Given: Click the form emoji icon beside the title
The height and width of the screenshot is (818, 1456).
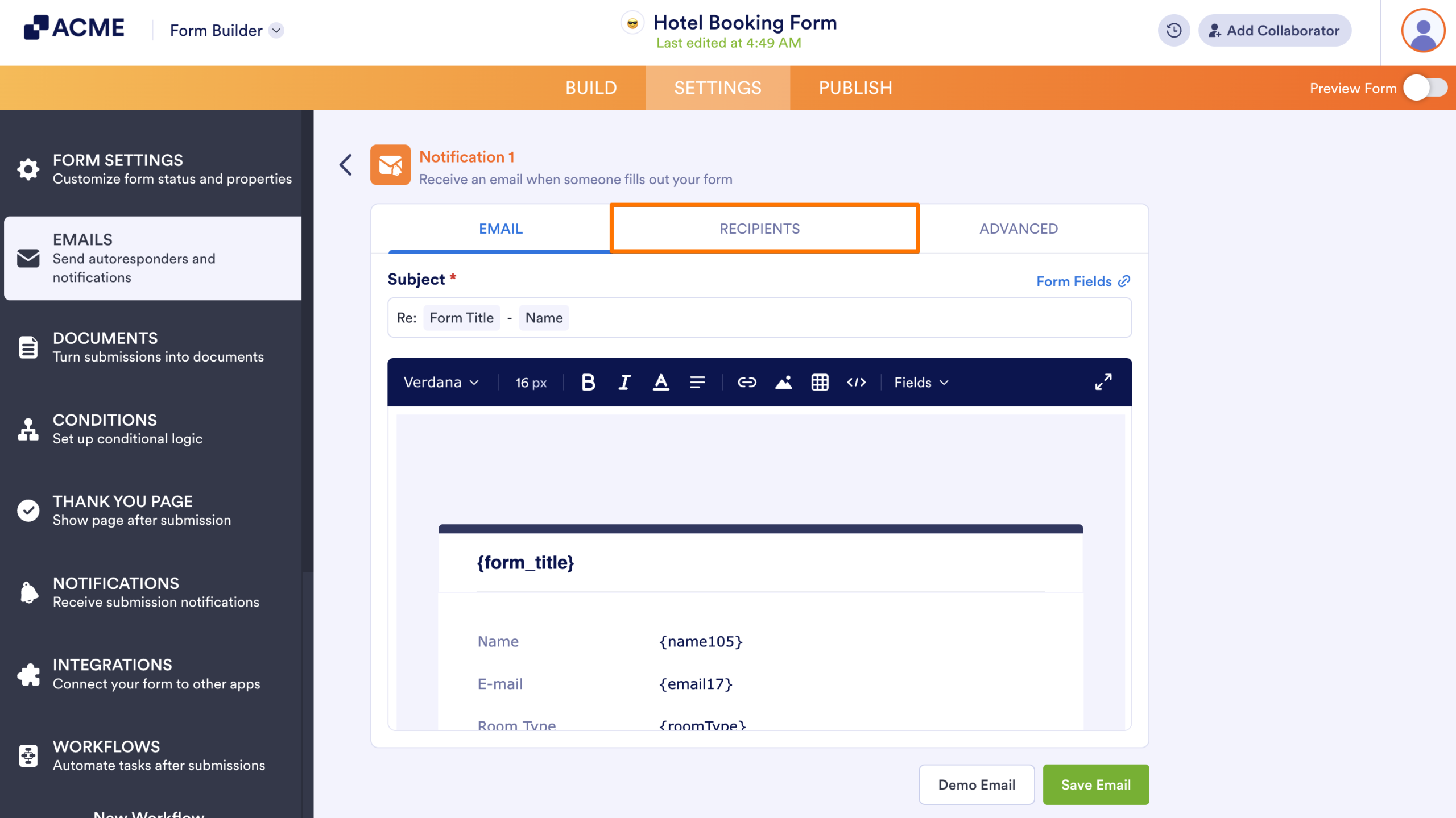Looking at the screenshot, I should [x=632, y=23].
